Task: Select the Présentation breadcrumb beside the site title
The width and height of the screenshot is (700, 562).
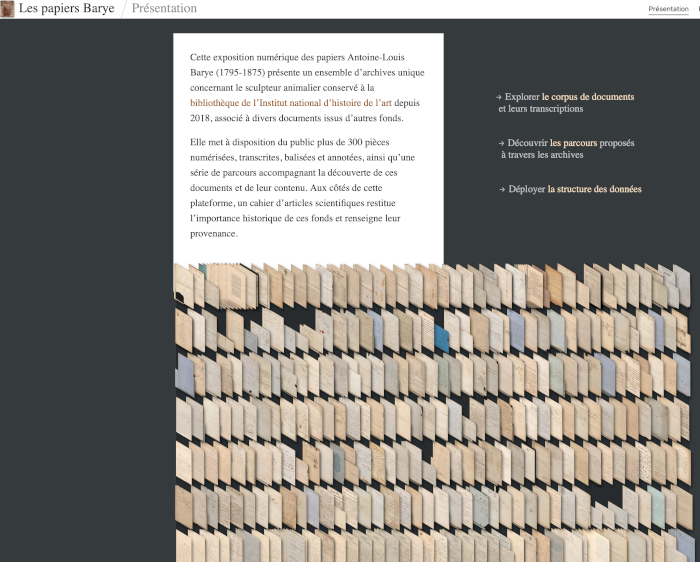Action: (164, 9)
